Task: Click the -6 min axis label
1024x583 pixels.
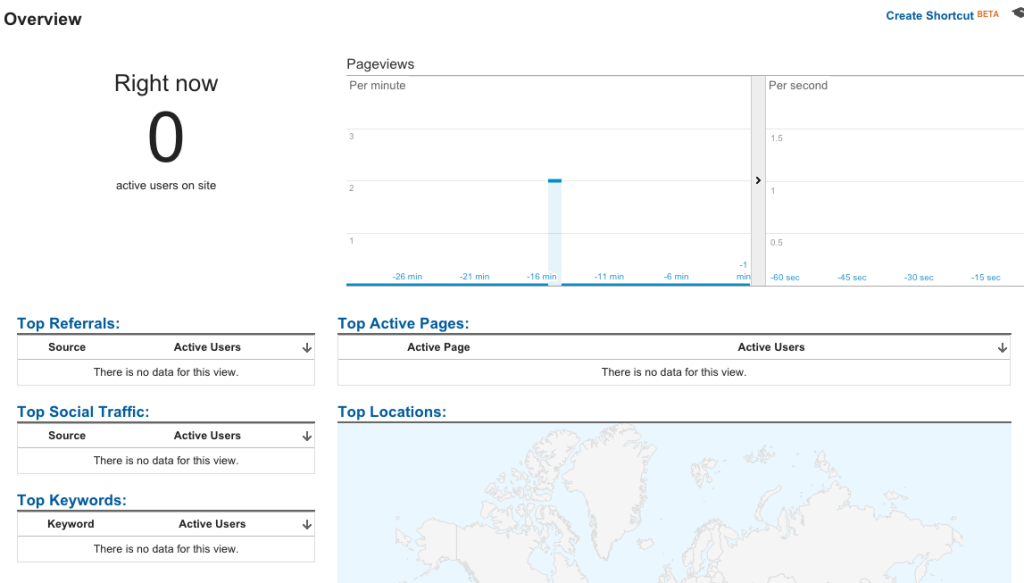Action: tap(677, 277)
